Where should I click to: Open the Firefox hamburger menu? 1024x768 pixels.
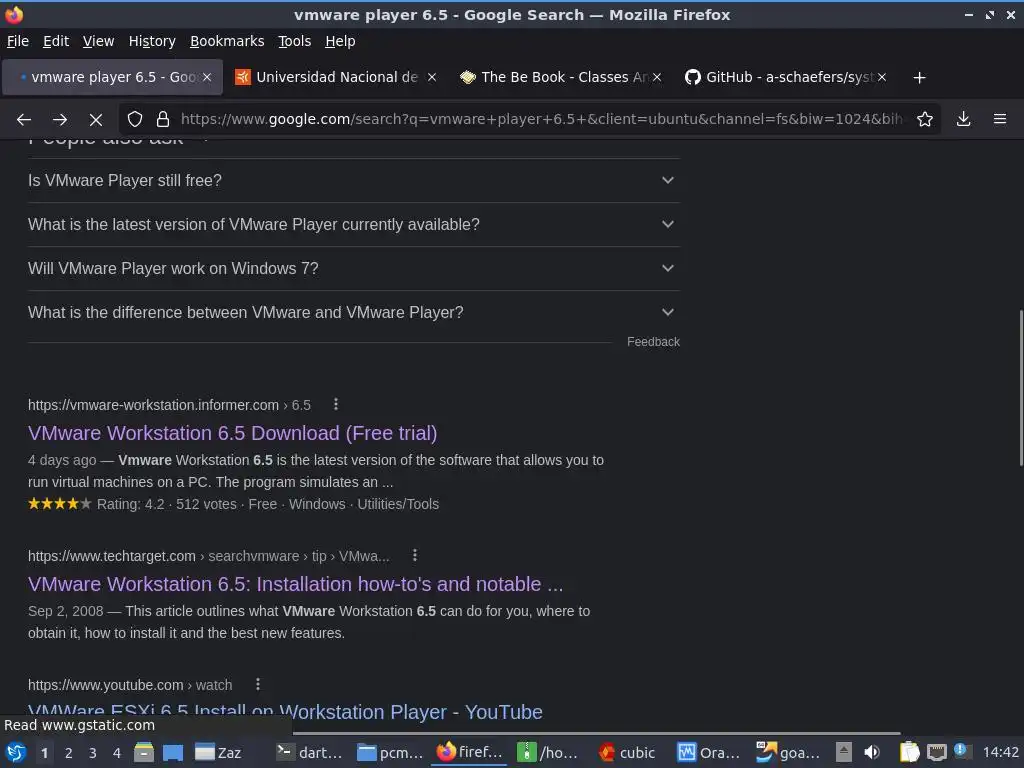coord(999,119)
